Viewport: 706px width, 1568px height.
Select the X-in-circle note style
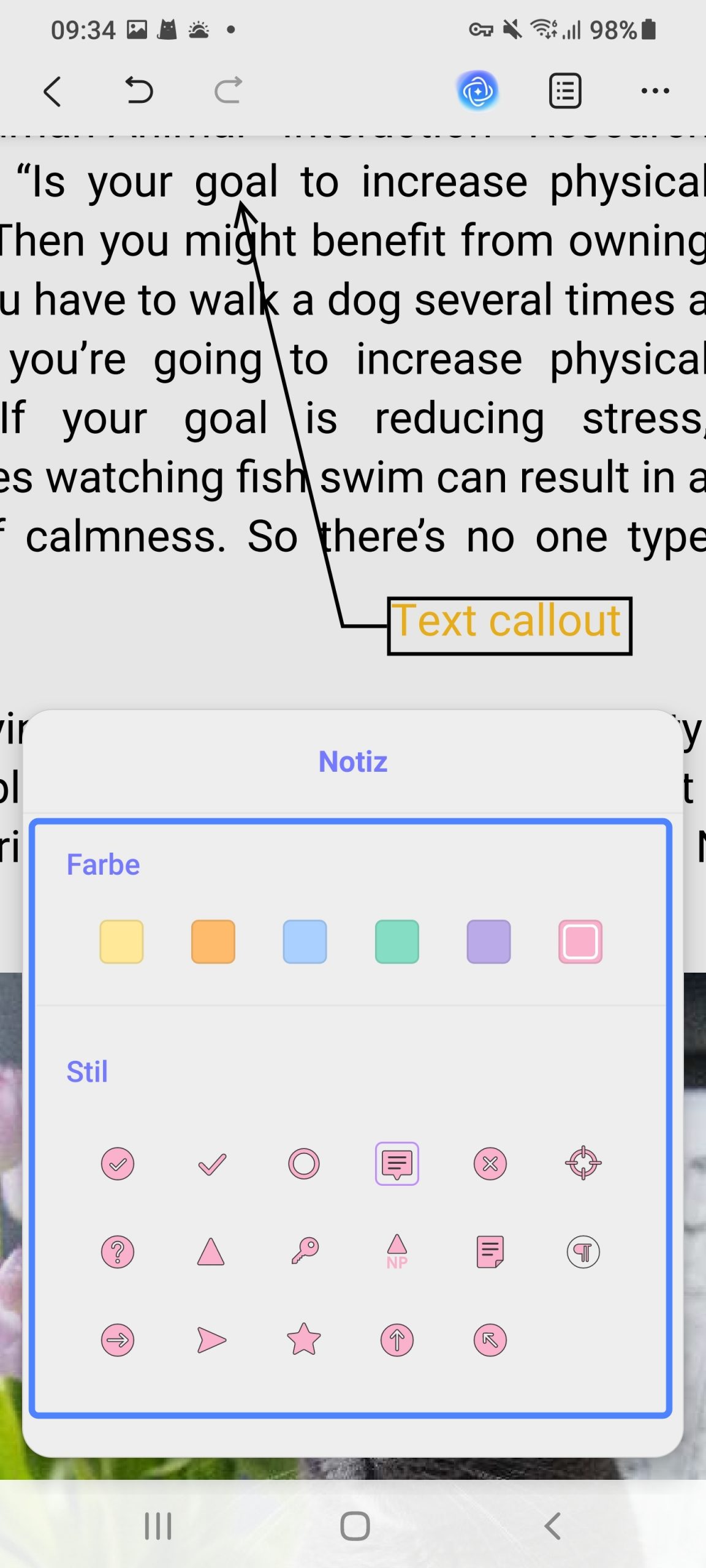pyautogui.click(x=490, y=1163)
